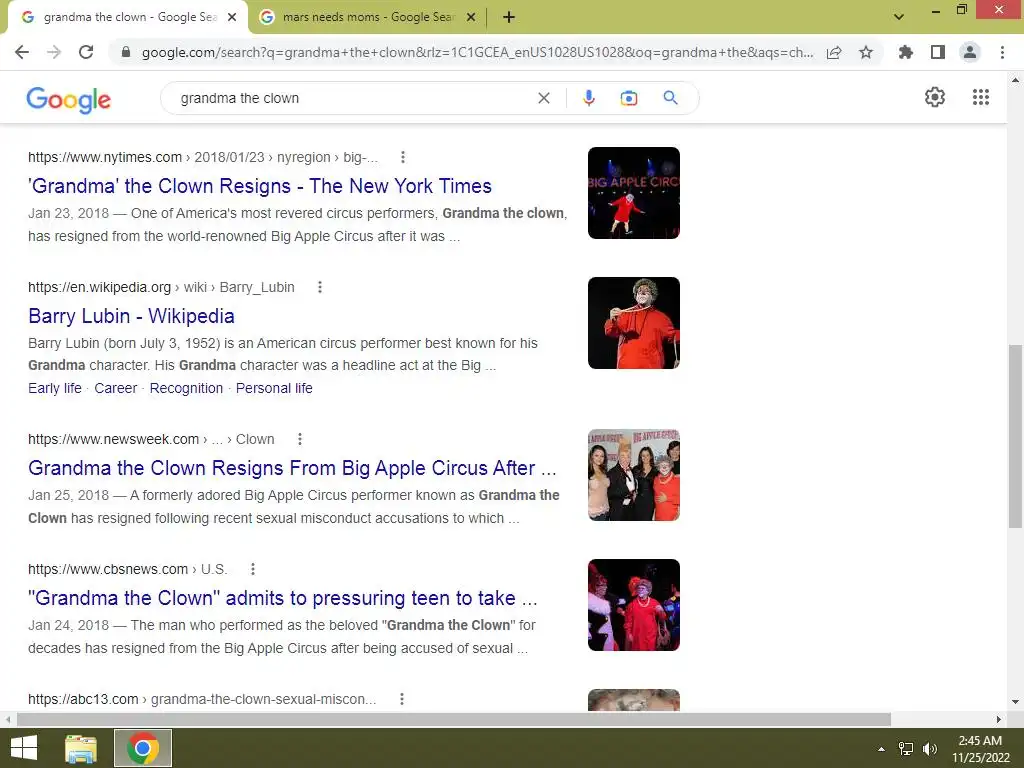Click the horizontal scrollbar thumb
The image size is (1024, 768).
(x=454, y=720)
